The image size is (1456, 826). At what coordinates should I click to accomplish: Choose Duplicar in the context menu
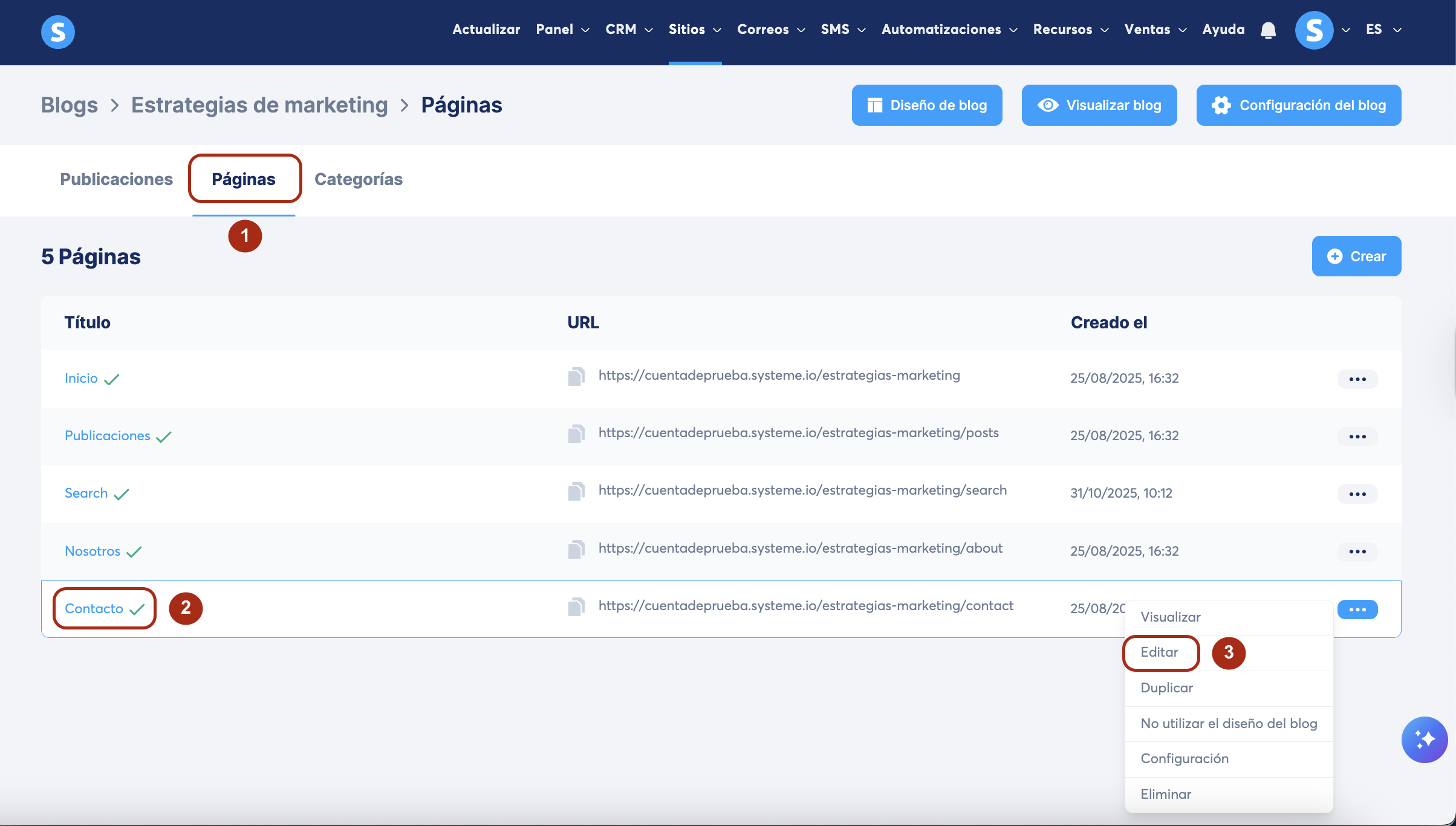[x=1166, y=688]
